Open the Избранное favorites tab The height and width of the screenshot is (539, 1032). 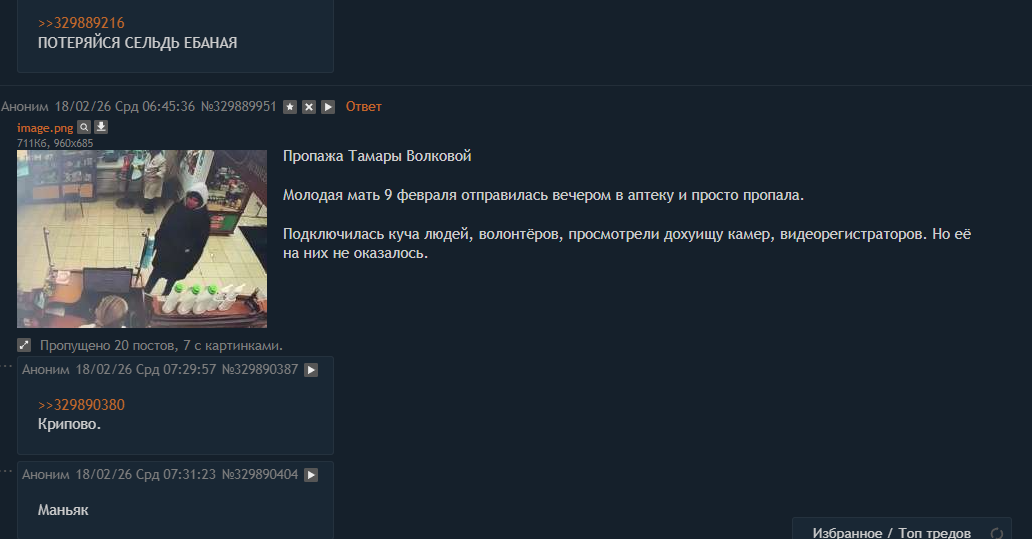(x=847, y=533)
